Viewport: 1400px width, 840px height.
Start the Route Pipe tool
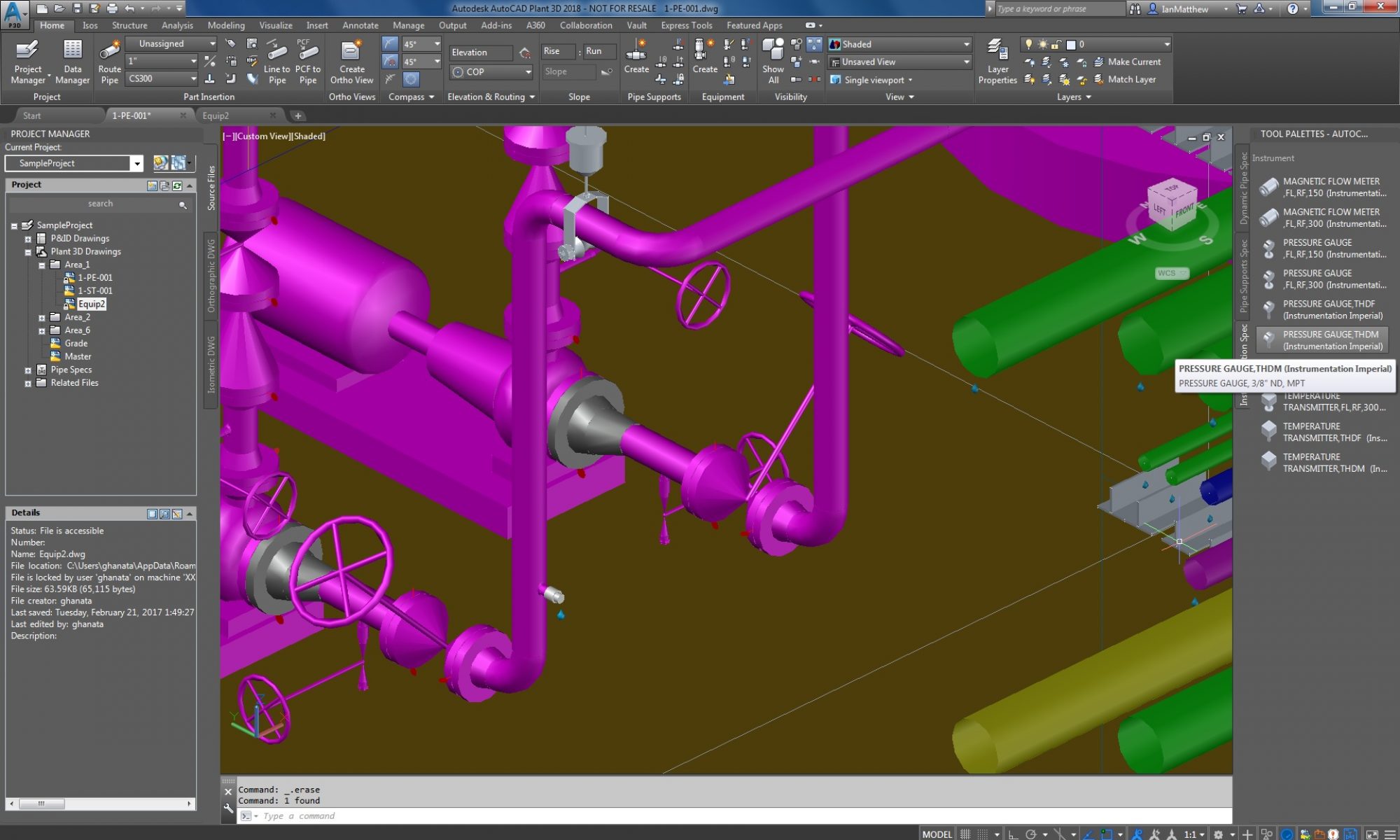(110, 62)
